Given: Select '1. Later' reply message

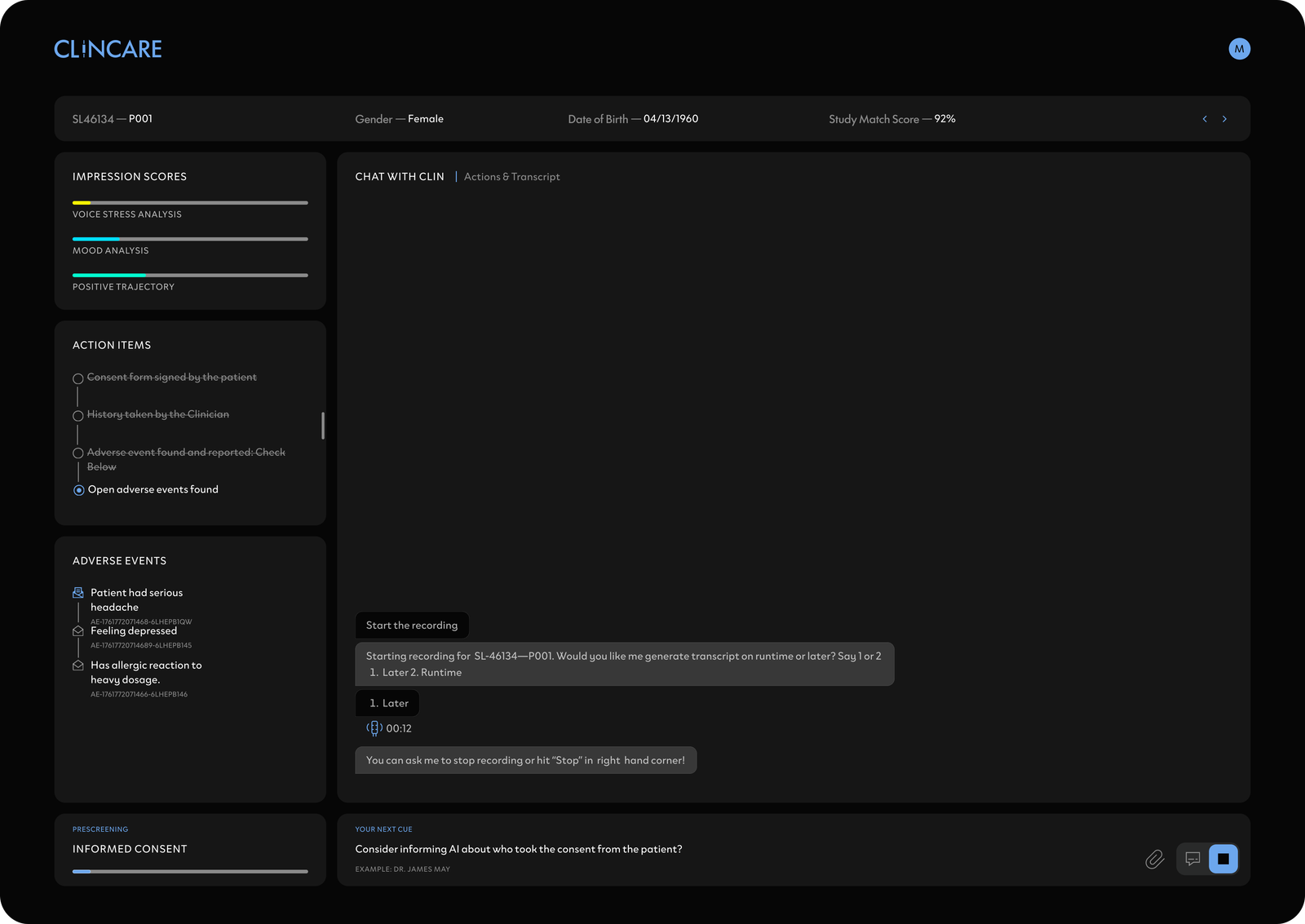Looking at the screenshot, I should click(x=387, y=703).
